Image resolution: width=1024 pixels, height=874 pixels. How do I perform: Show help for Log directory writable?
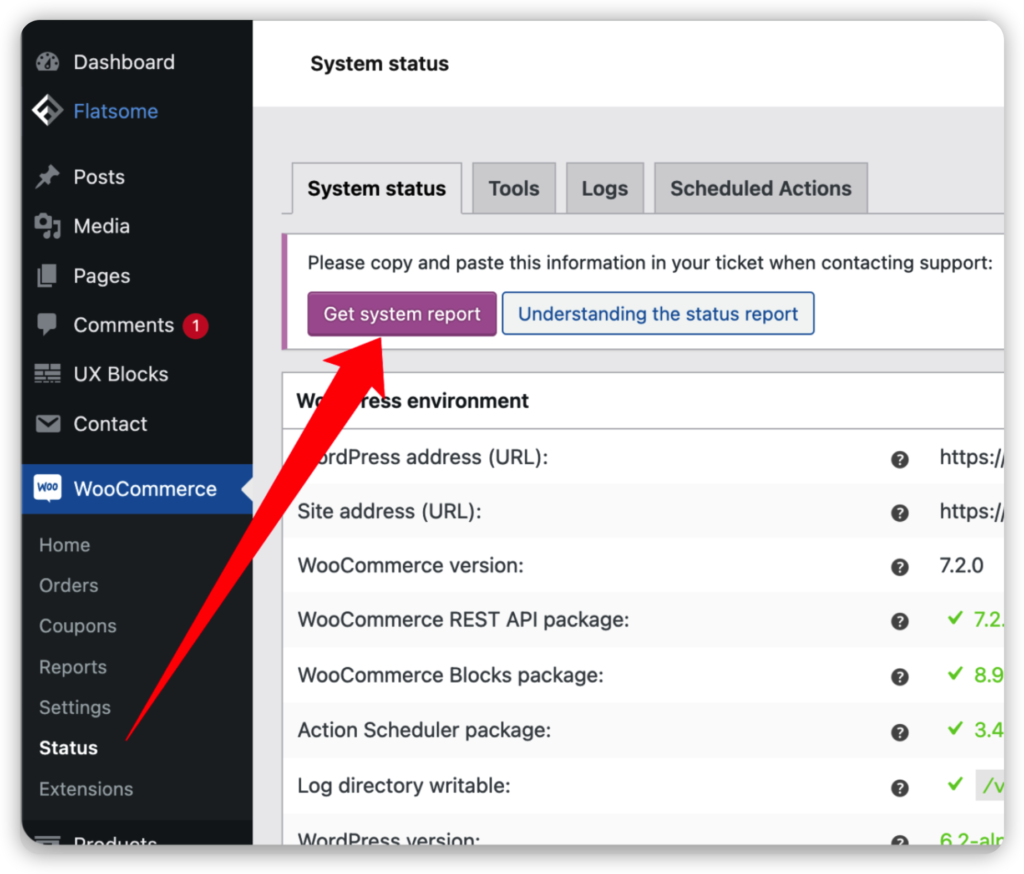point(900,788)
